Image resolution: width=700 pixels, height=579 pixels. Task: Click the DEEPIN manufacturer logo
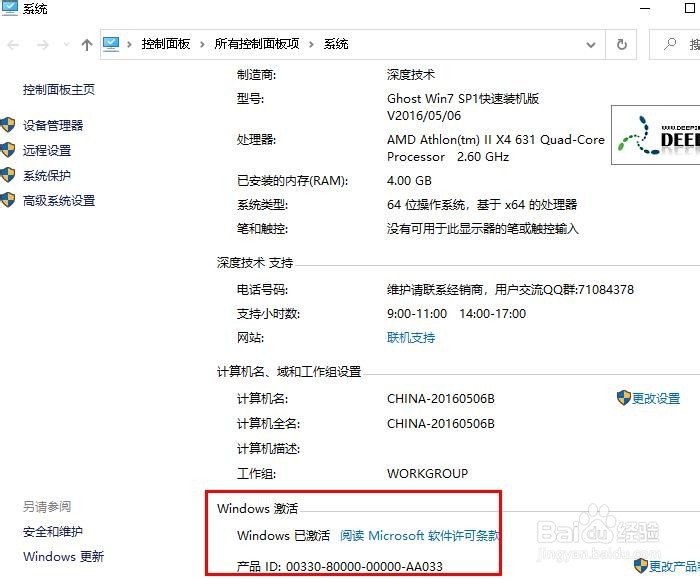(x=656, y=135)
